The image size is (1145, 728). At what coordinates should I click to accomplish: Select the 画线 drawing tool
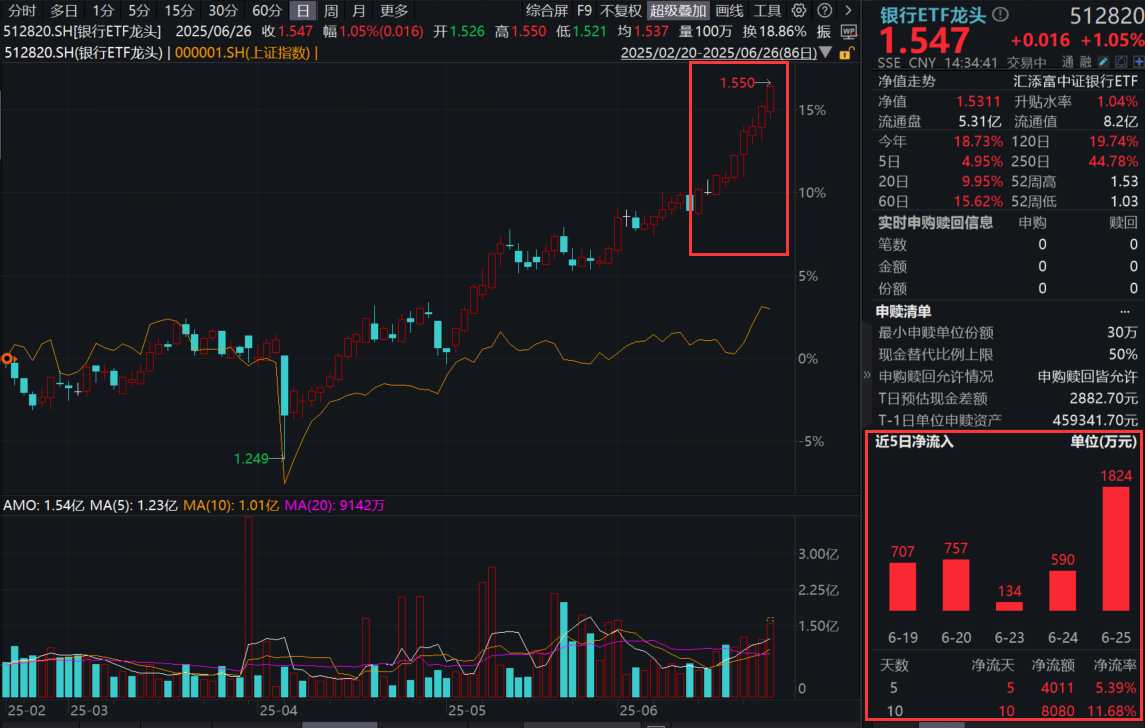729,11
